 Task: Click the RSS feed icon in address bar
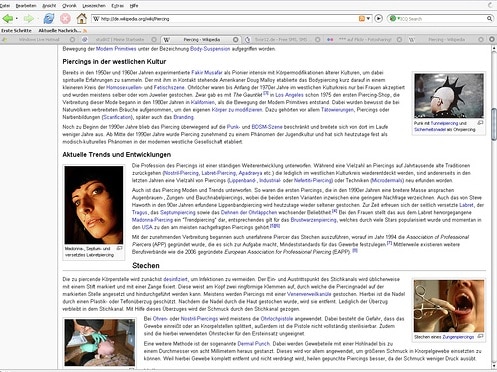pyautogui.click(x=362, y=19)
